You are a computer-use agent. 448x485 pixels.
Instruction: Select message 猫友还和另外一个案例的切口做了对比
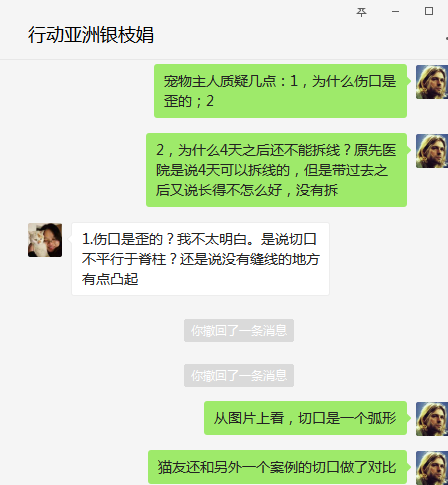tap(277, 467)
